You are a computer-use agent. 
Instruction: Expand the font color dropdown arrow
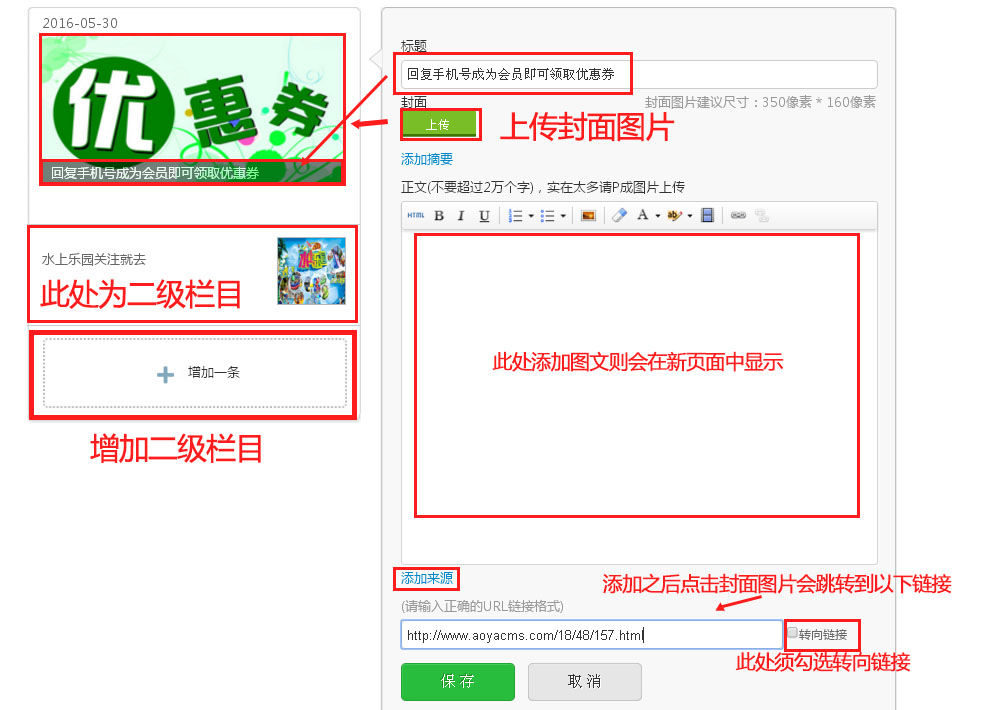click(x=657, y=216)
